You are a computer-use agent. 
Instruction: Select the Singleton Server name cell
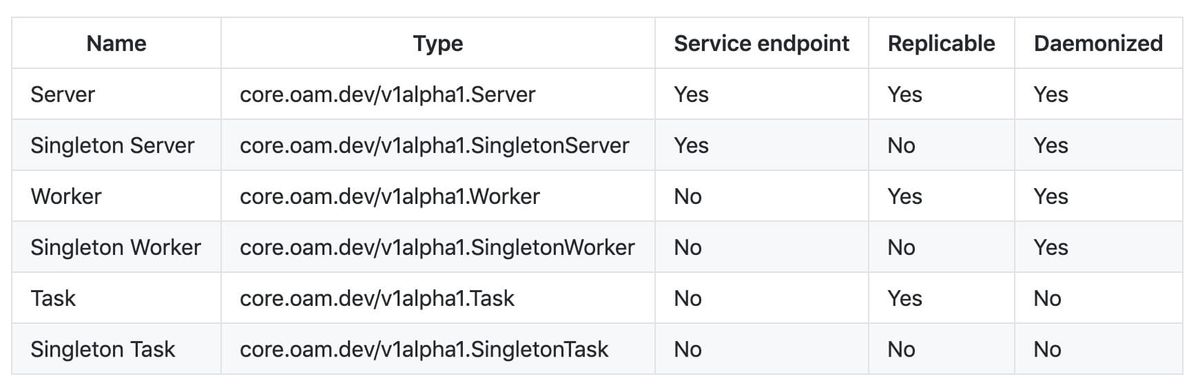(x=116, y=146)
